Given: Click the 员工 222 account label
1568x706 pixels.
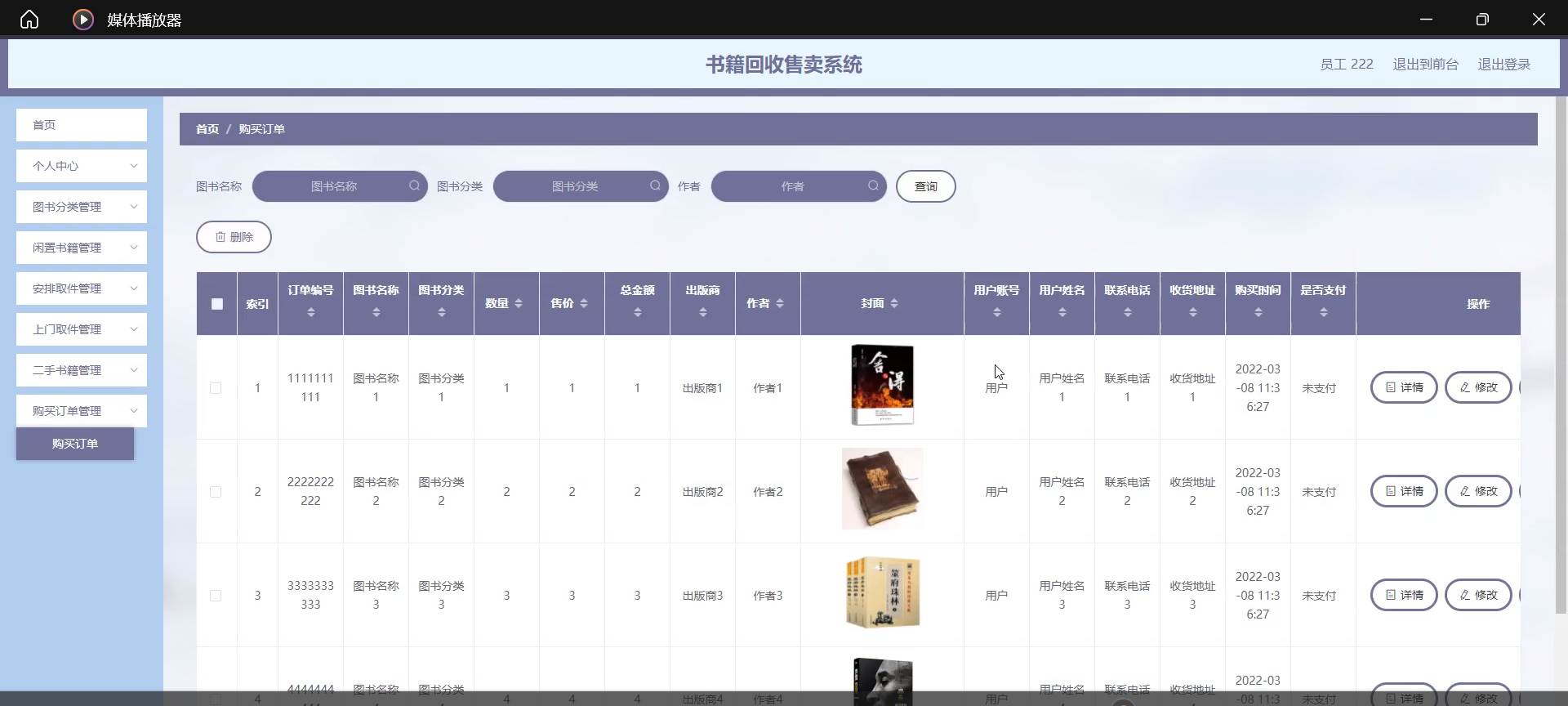Looking at the screenshot, I should pyautogui.click(x=1347, y=64).
